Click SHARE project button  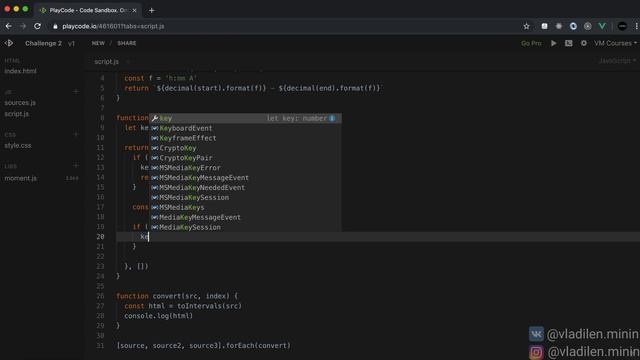[x=127, y=43]
